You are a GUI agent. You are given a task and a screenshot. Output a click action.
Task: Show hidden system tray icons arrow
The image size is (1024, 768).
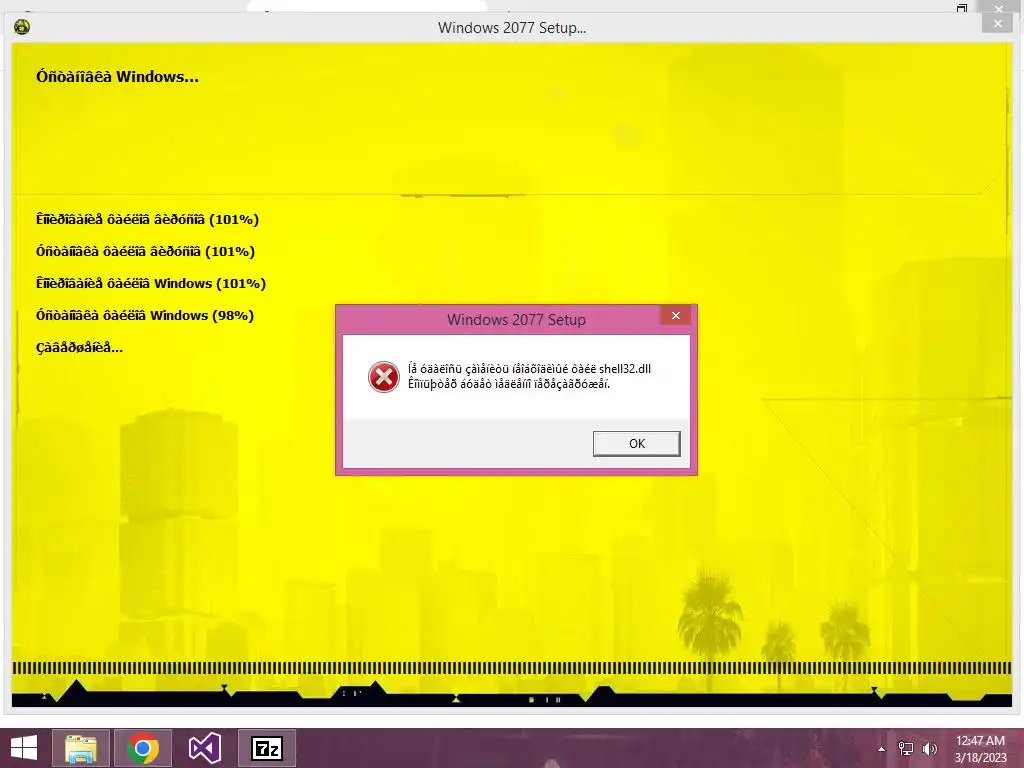pos(881,749)
